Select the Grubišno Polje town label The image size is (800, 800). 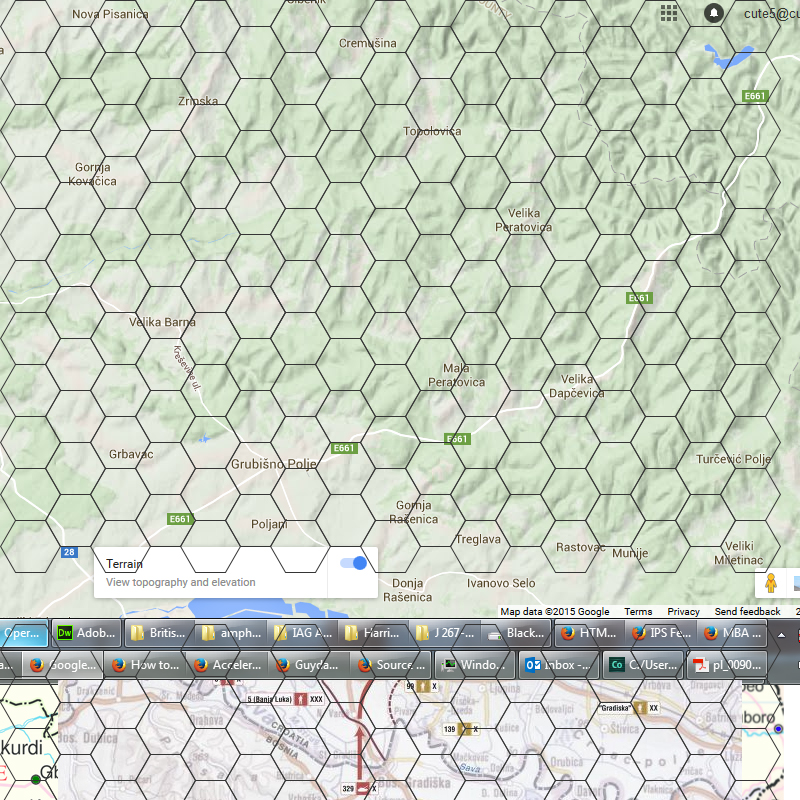[x=273, y=464]
